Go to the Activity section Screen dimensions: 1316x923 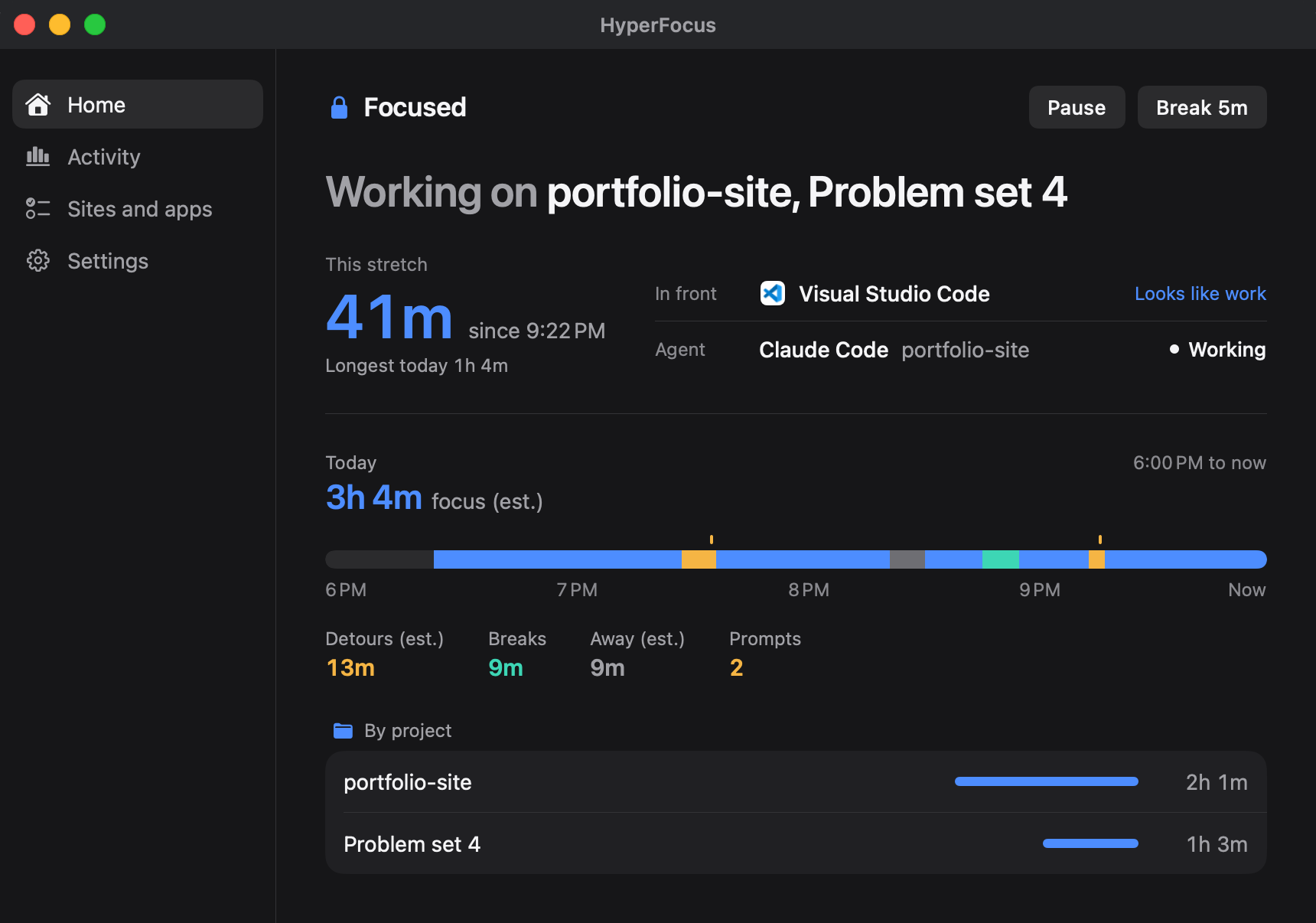[x=138, y=157]
